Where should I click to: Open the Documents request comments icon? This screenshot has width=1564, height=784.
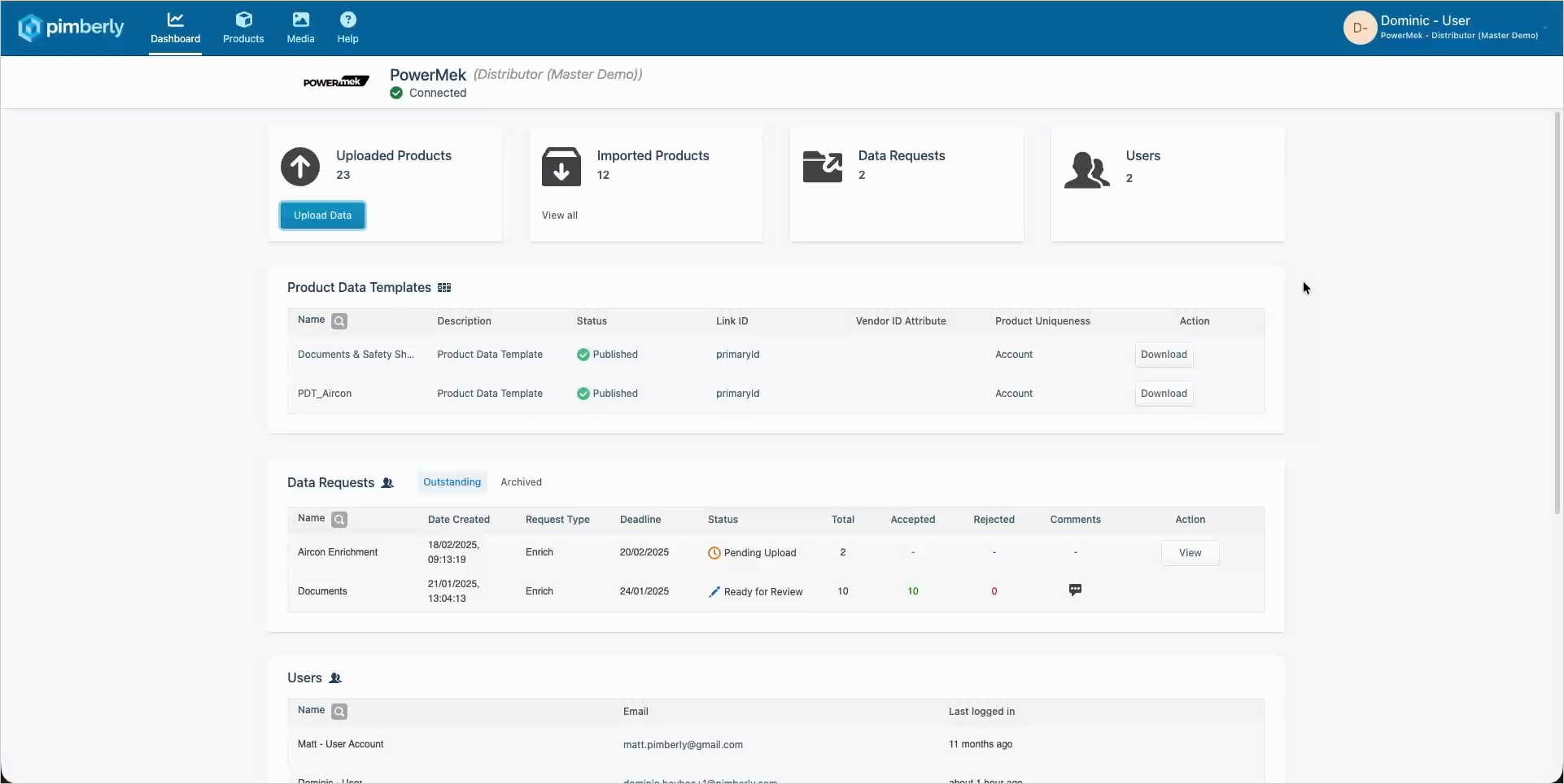(x=1075, y=590)
